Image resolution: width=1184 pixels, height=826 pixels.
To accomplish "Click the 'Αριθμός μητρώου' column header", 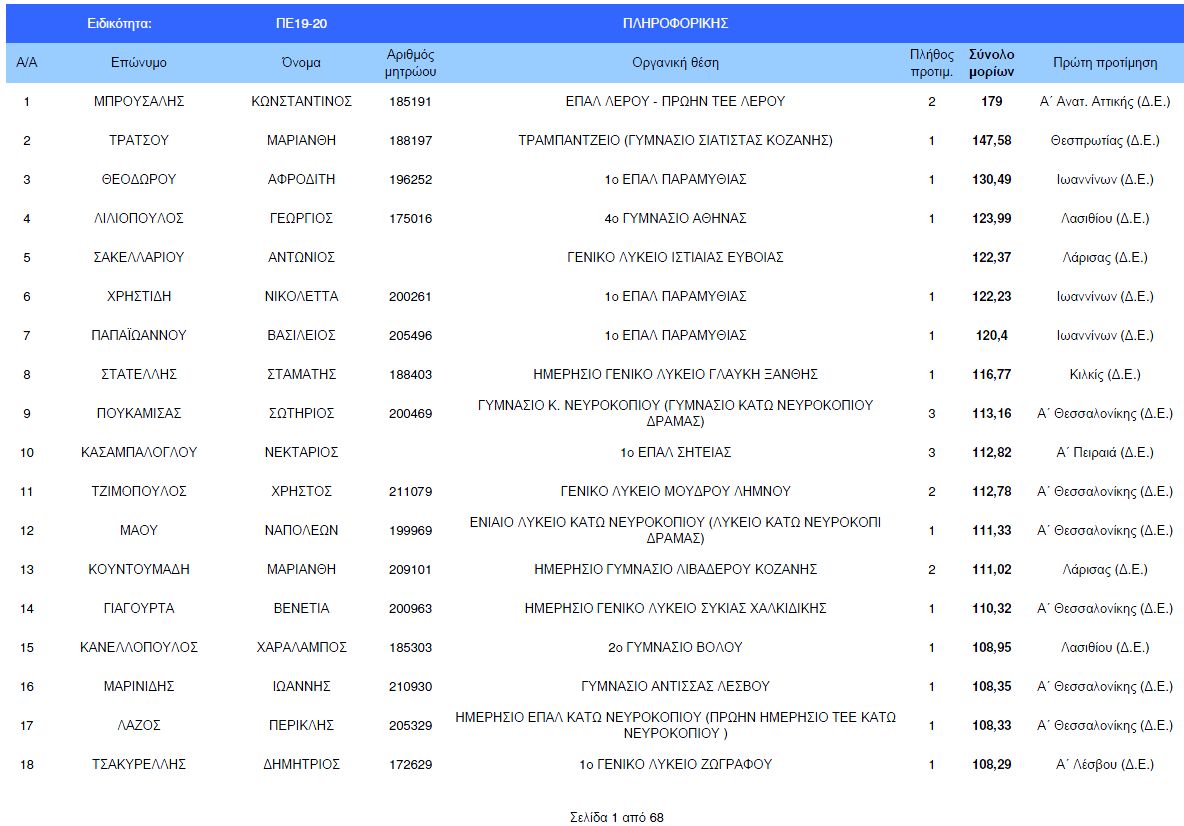I will pyautogui.click(x=410, y=63).
